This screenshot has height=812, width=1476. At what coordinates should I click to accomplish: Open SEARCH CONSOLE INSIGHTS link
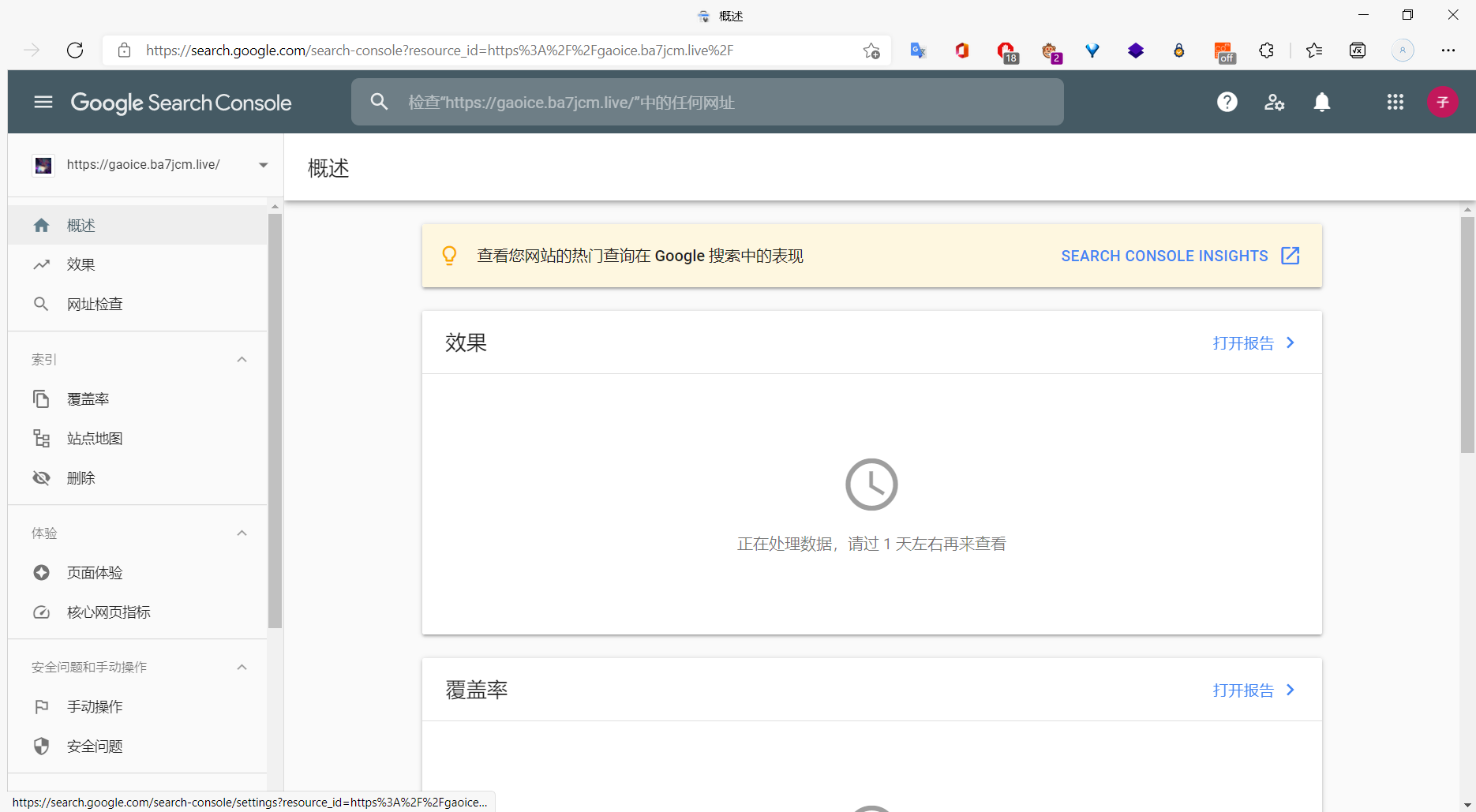1164,256
